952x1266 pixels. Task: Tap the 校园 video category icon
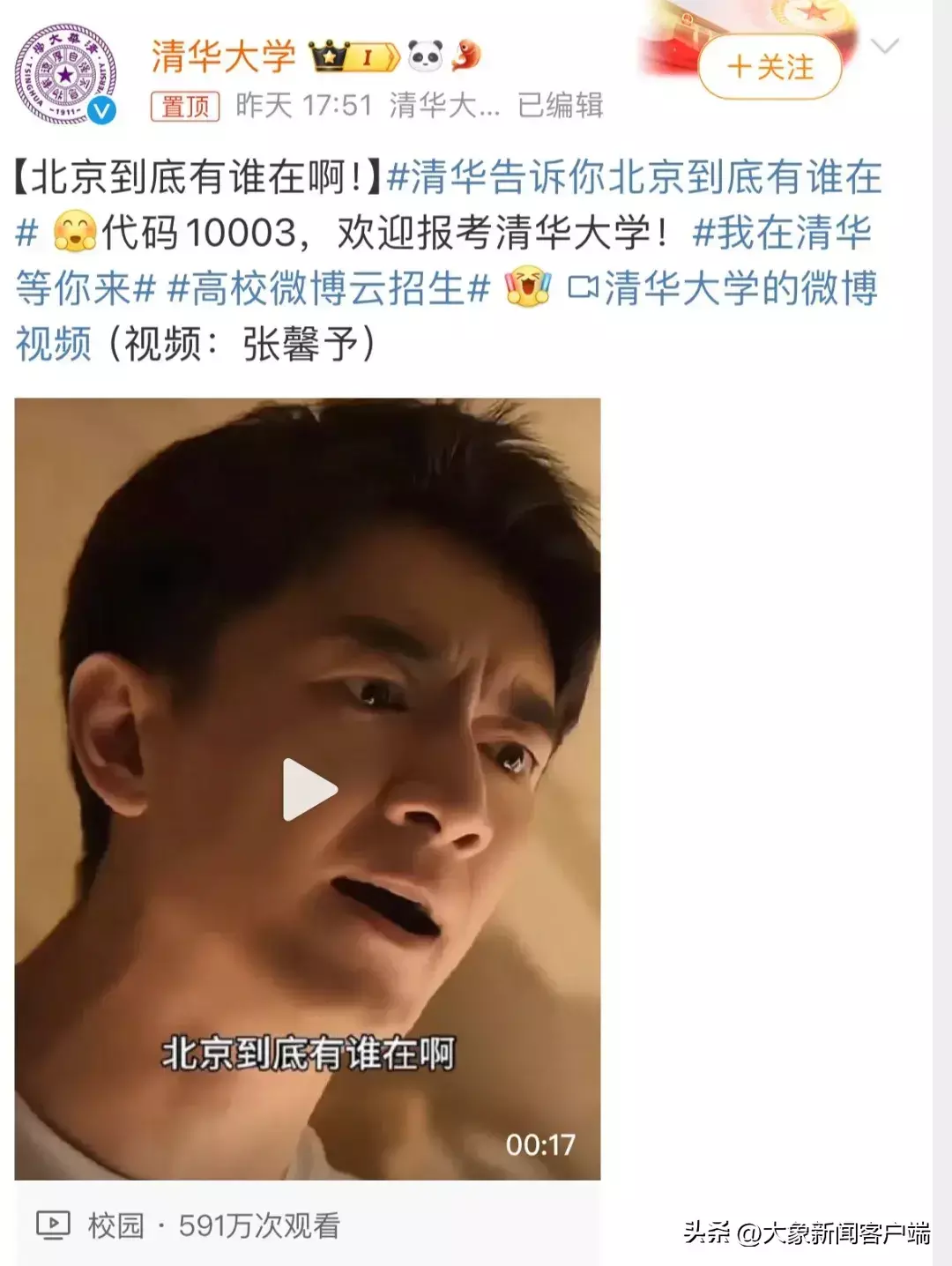coord(53,1225)
